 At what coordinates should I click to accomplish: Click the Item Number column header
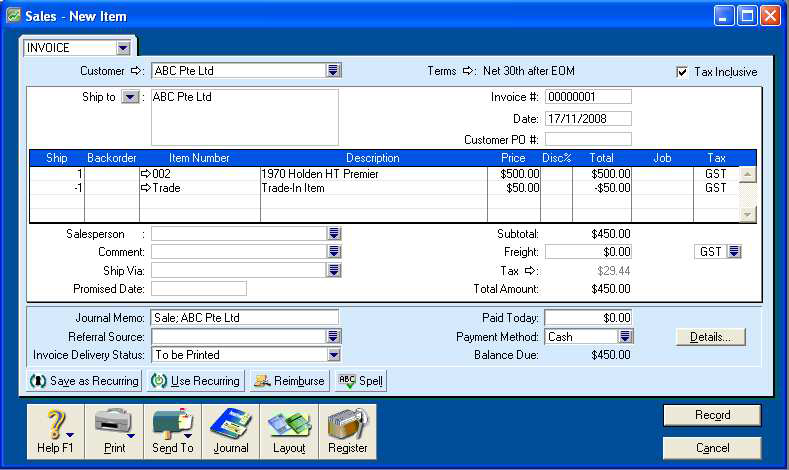click(x=199, y=158)
